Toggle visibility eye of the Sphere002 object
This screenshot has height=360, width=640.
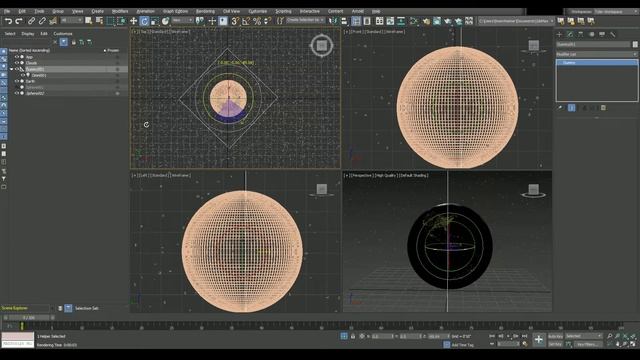(17, 93)
